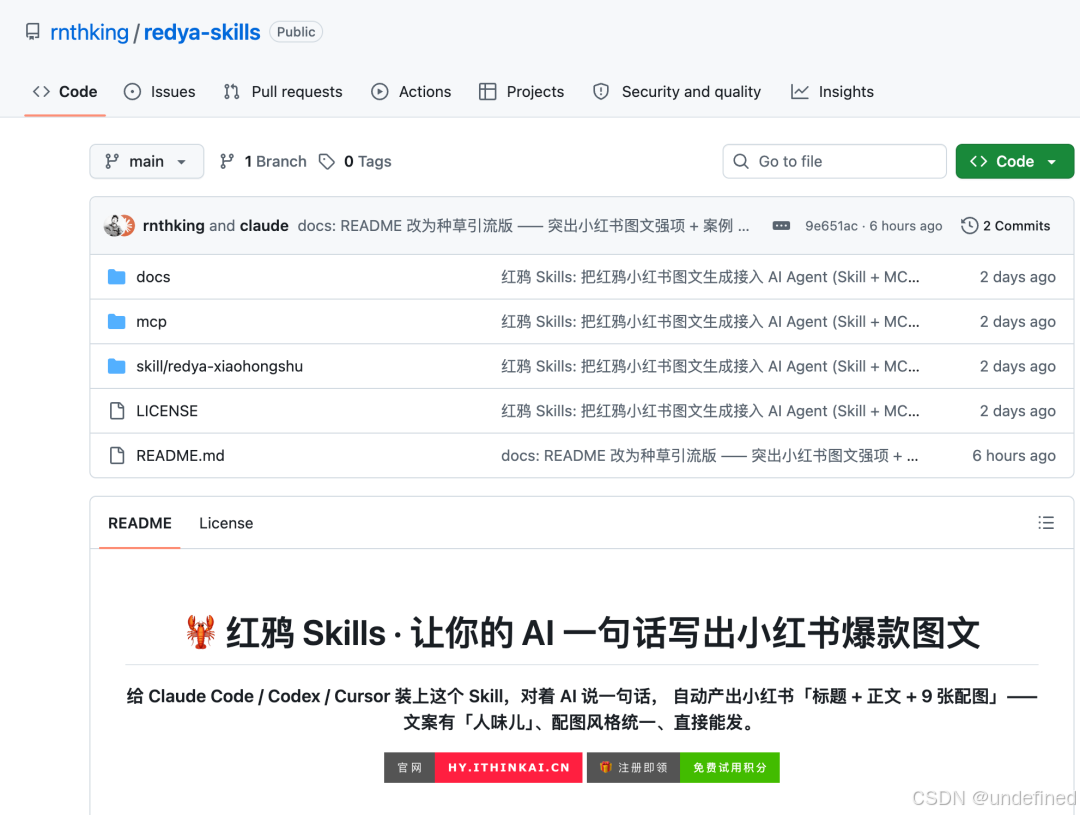Open the docs folder
This screenshot has height=815, width=1080.
point(153,277)
